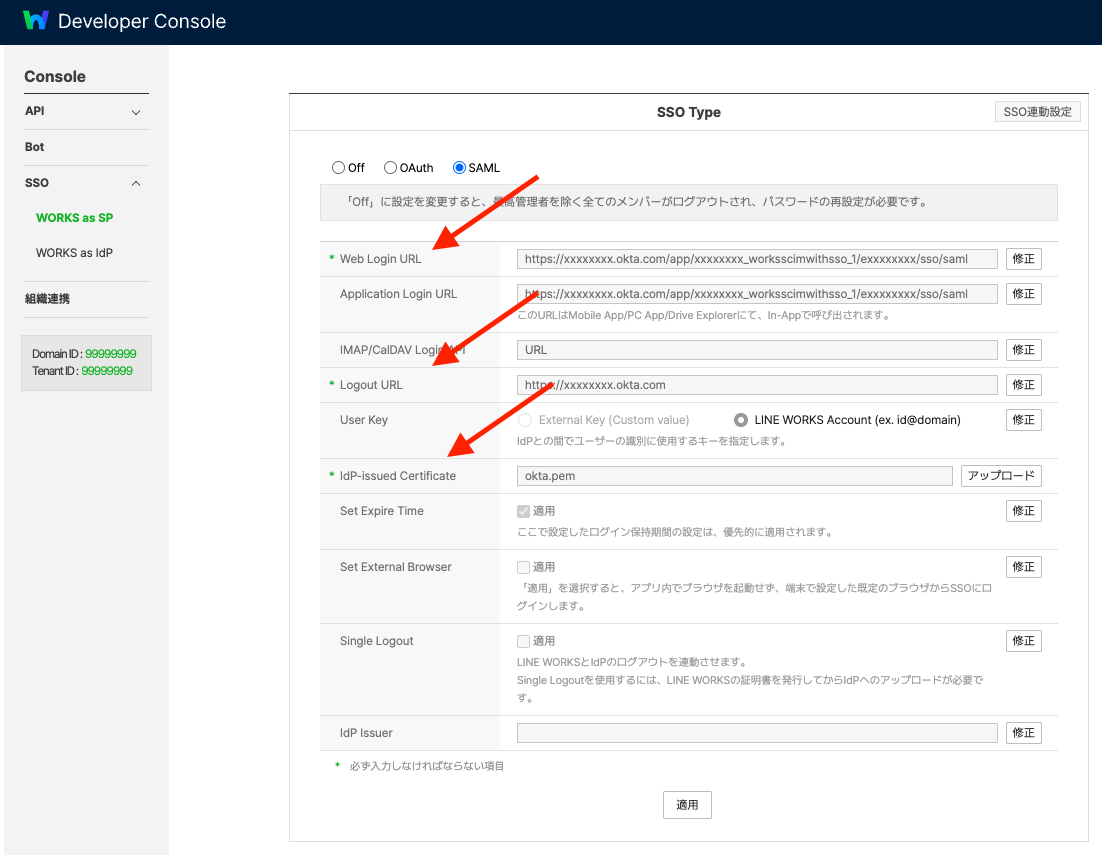Click the Single Logout label
The image size is (1102, 855).
377,641
